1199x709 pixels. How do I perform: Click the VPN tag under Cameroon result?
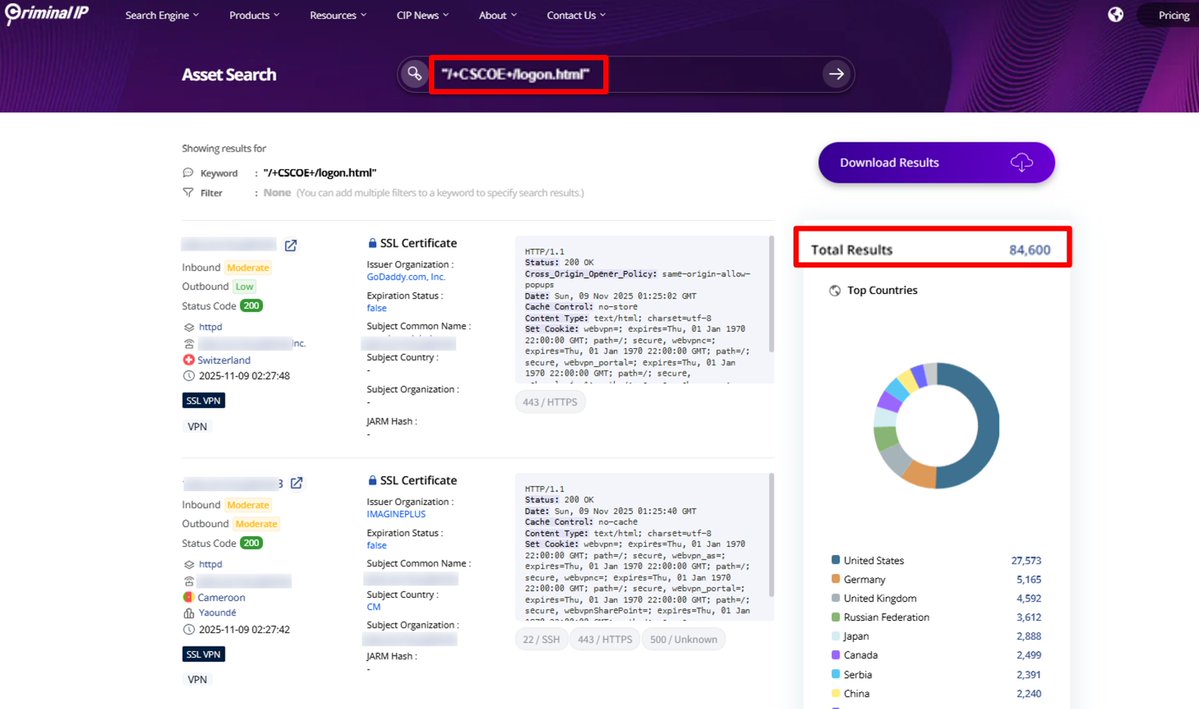[197, 679]
